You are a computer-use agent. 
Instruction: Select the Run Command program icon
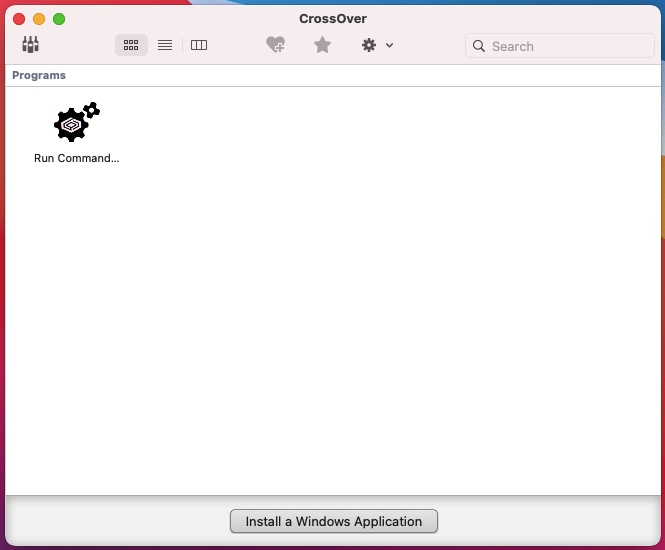(77, 122)
